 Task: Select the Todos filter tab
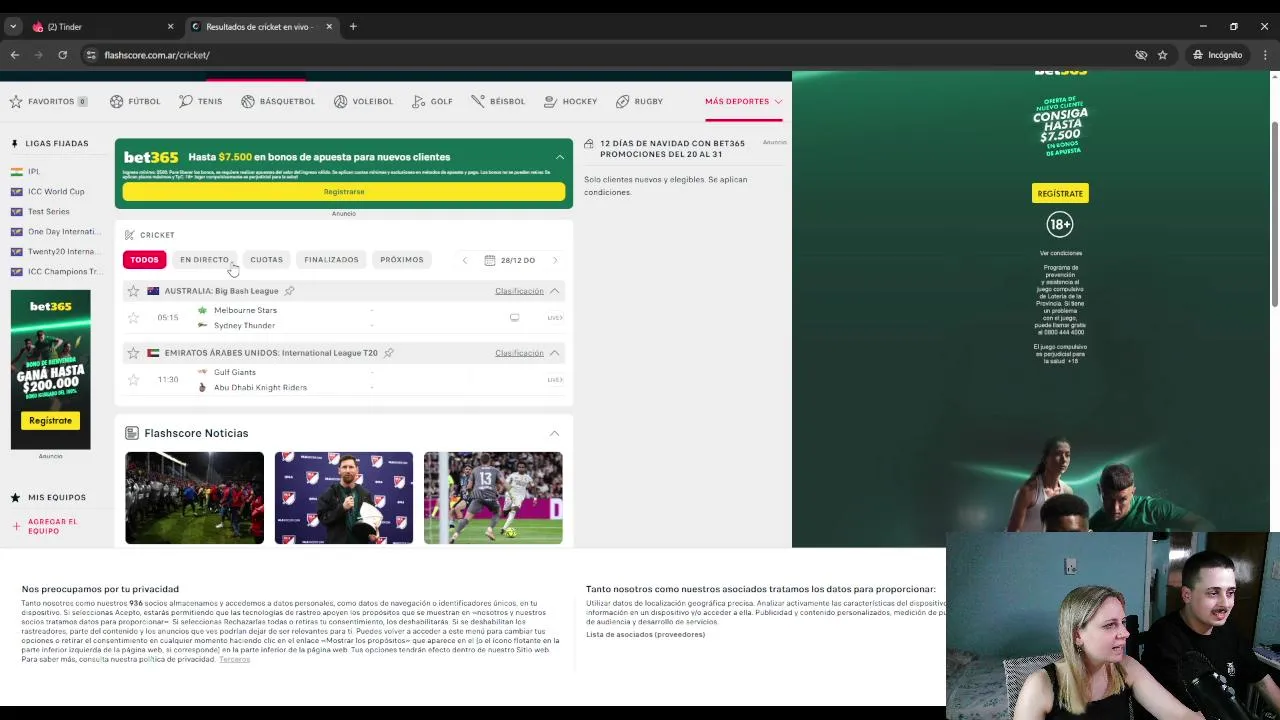tap(144, 260)
